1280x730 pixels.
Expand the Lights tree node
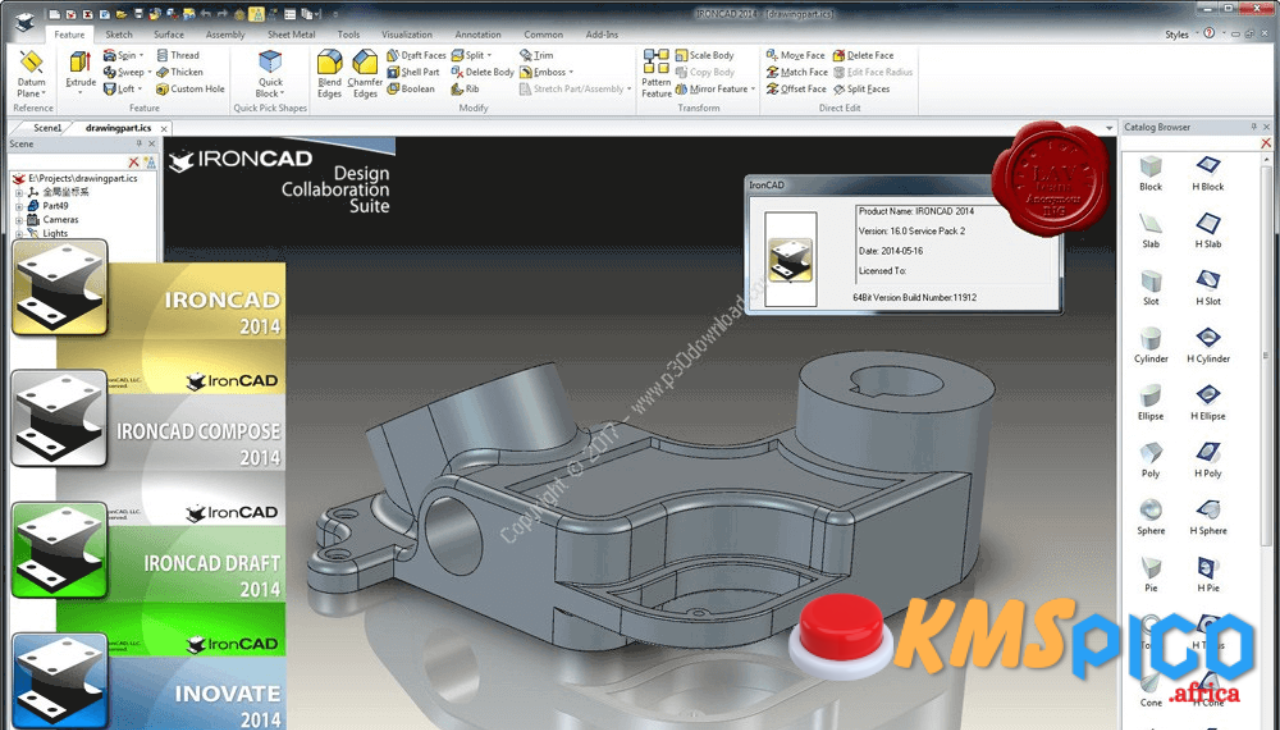19,233
